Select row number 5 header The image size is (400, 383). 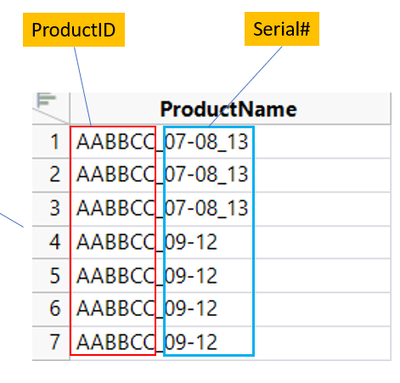tap(51, 276)
